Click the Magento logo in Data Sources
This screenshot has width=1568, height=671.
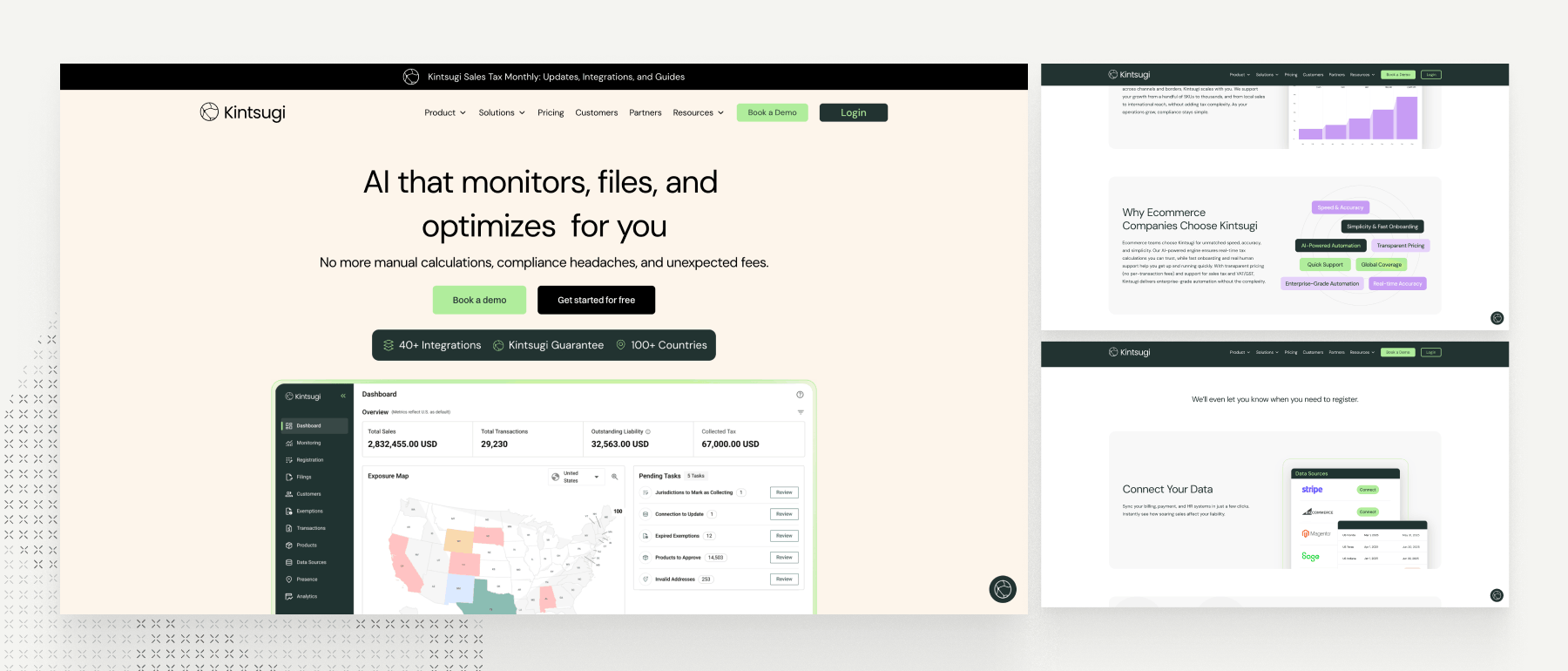pos(1316,533)
